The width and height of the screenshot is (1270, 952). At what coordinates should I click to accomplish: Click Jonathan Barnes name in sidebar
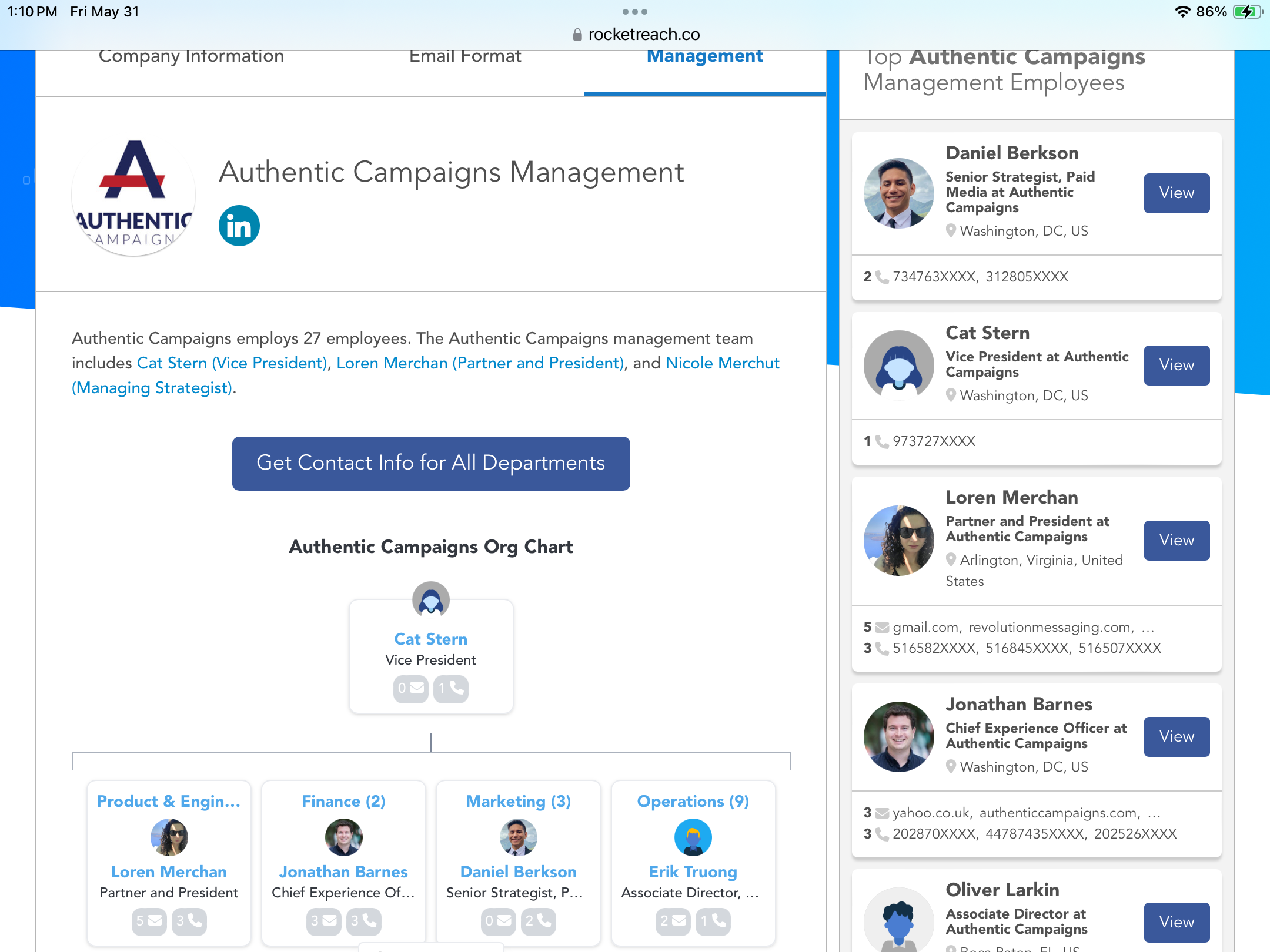[x=1019, y=705]
